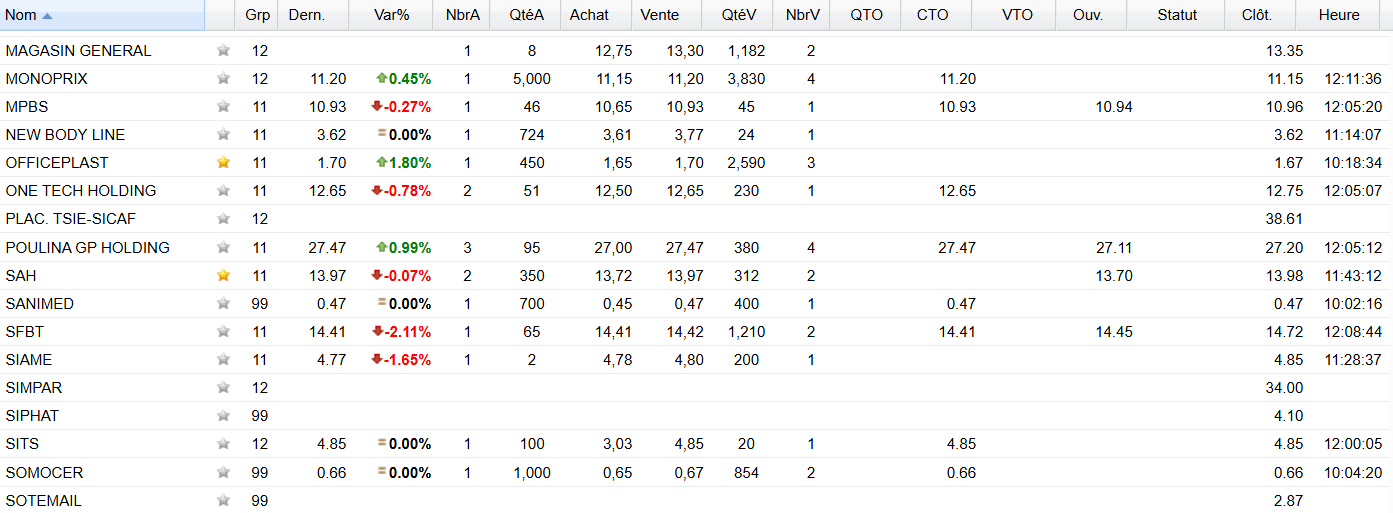Select the Heure column header
This screenshot has width=1393, height=513.
click(1339, 15)
